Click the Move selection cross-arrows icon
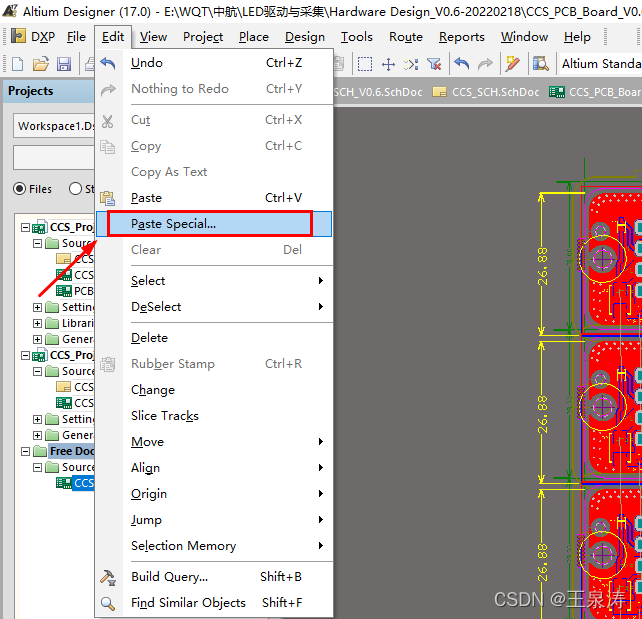The height and width of the screenshot is (619, 642). pos(388,64)
